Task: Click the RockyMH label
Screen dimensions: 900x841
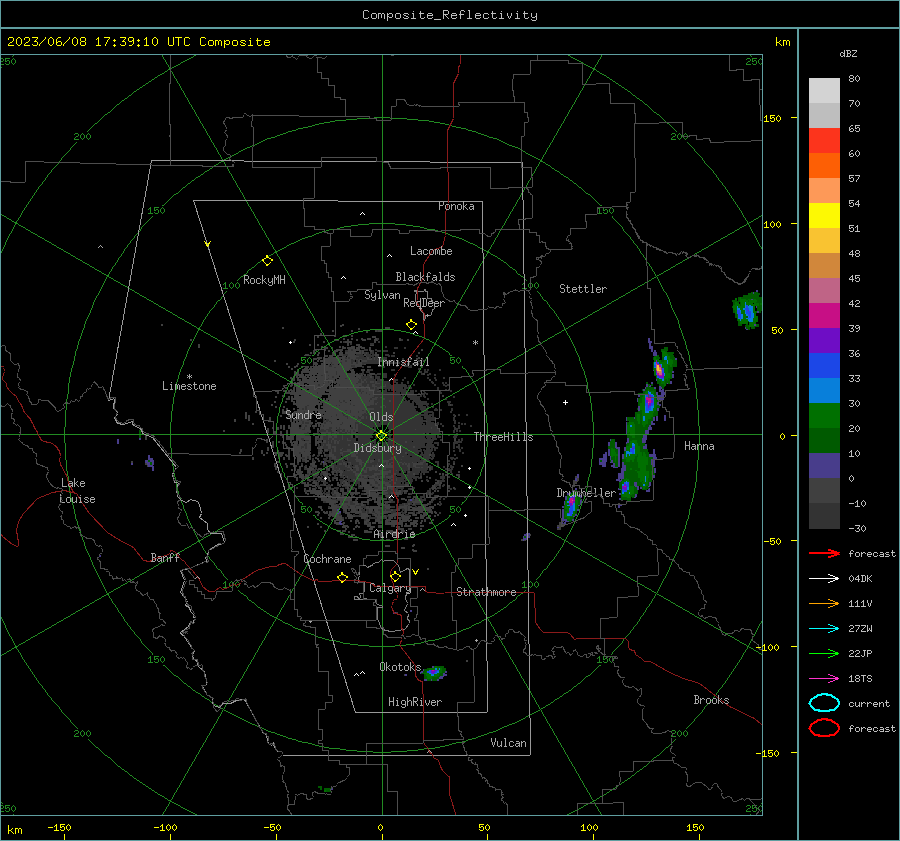Action: [x=264, y=280]
